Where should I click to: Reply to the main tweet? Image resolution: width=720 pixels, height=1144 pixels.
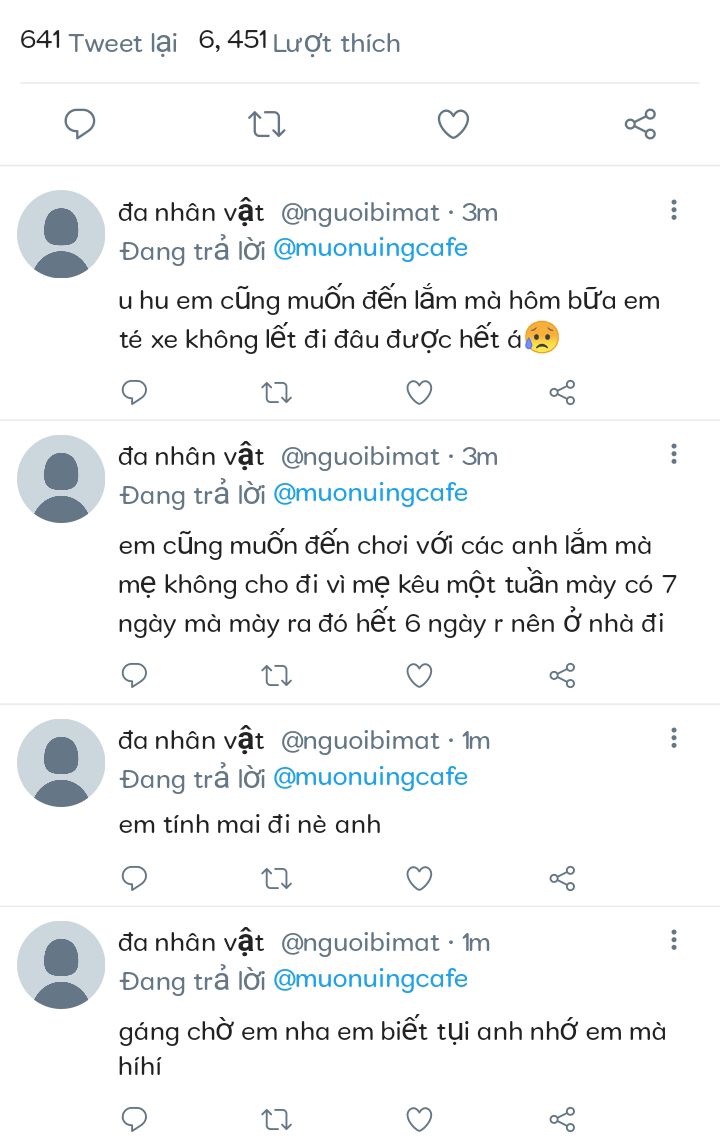click(80, 124)
